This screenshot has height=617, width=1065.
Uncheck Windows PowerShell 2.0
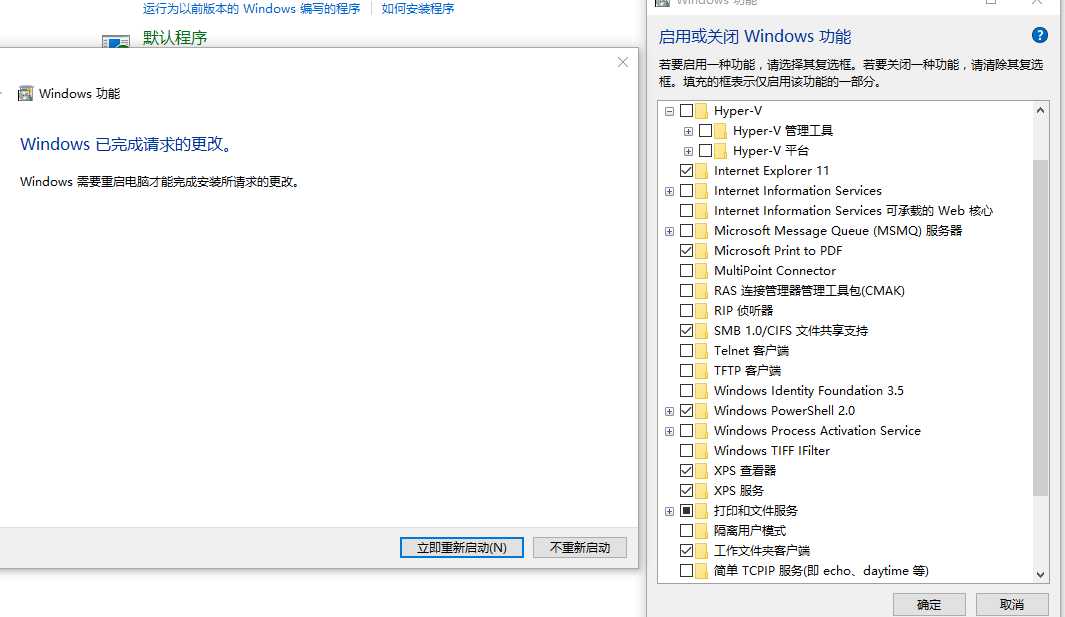687,410
